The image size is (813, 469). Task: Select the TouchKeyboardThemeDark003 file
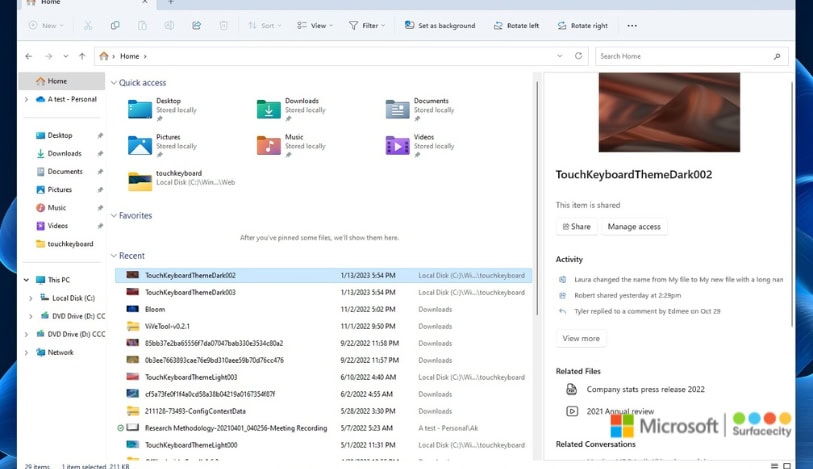(190, 292)
